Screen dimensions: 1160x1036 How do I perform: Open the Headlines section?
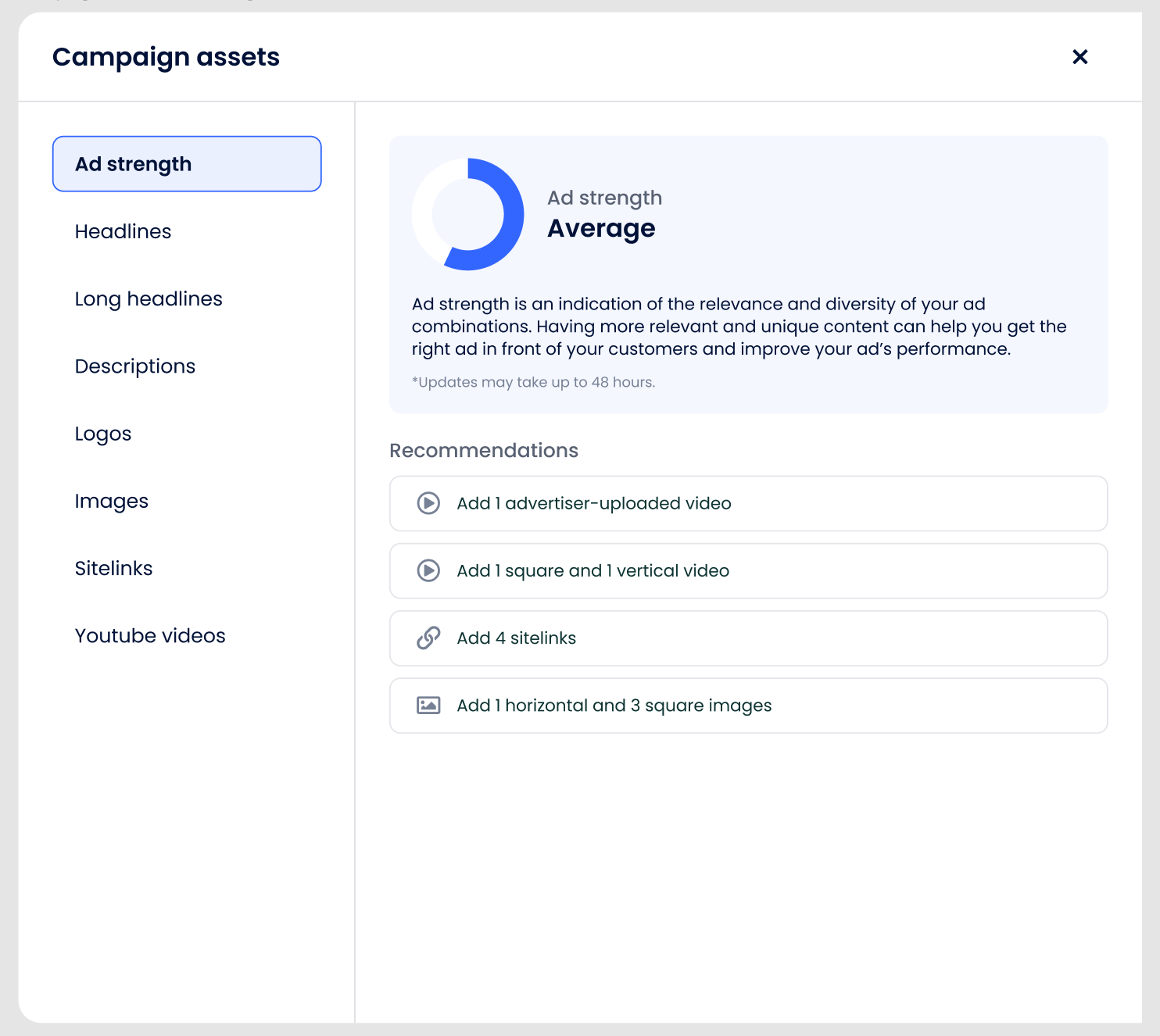(x=123, y=231)
